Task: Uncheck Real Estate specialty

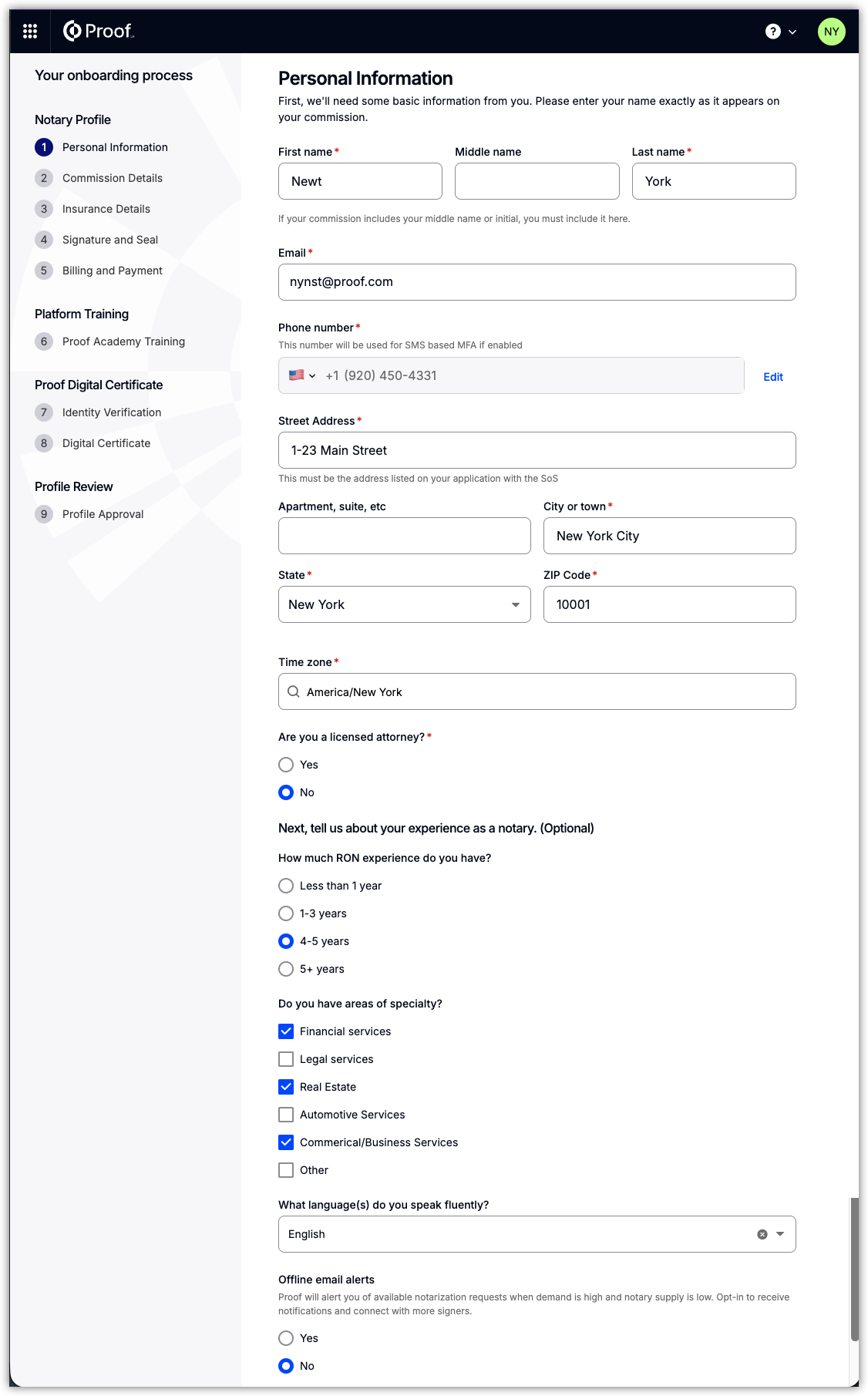Action: [x=286, y=1087]
